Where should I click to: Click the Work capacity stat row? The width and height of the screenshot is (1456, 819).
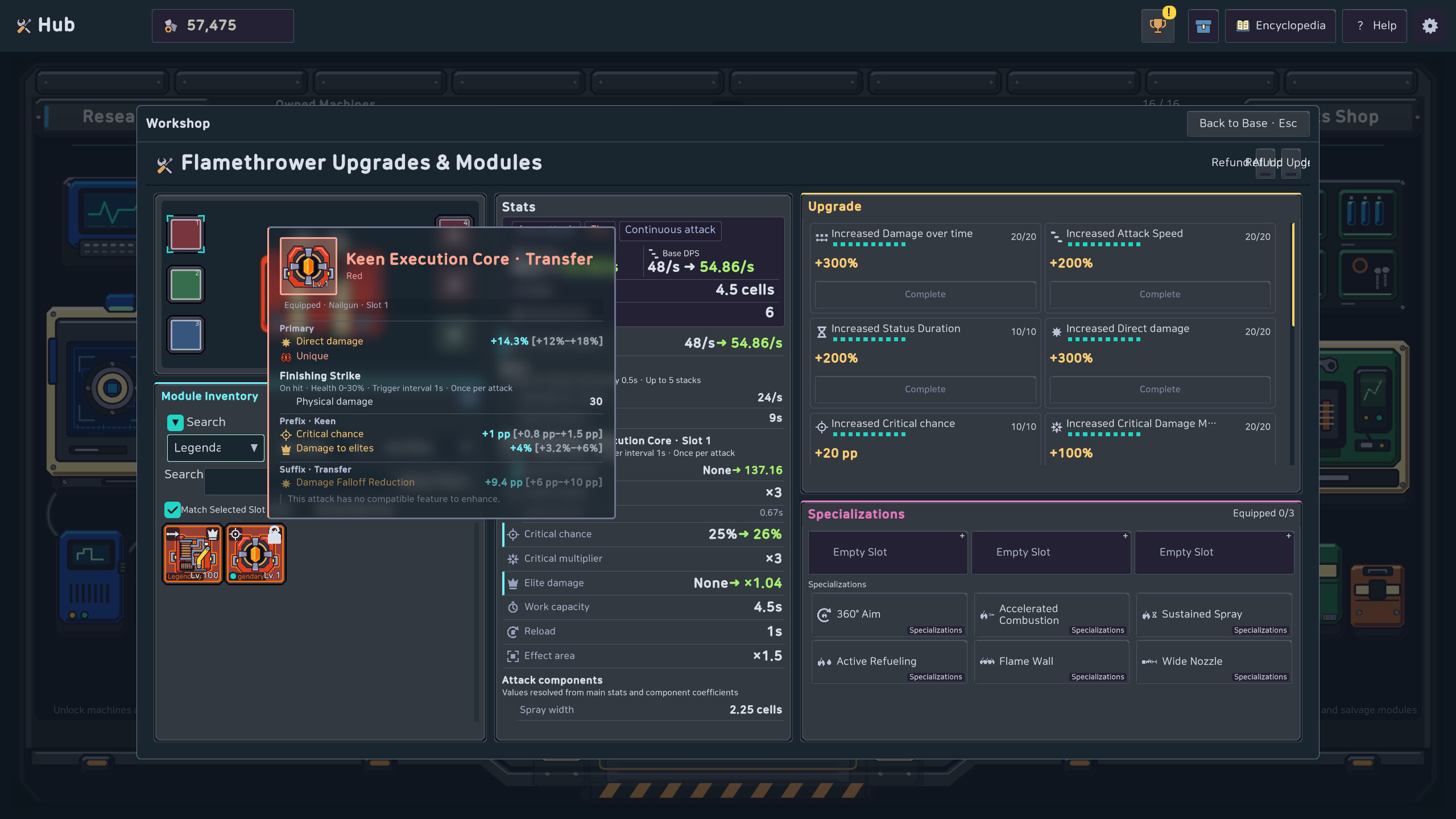point(643,607)
